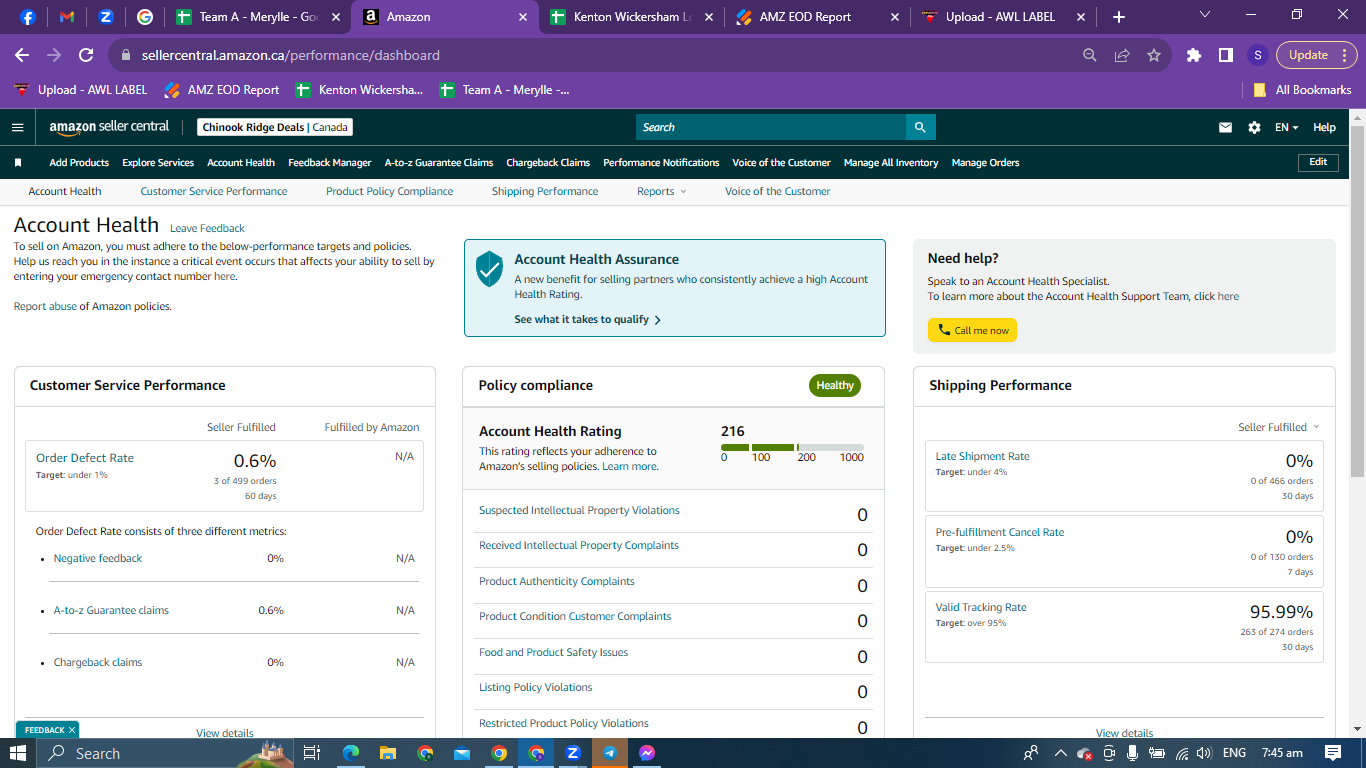Viewport: 1366px width, 768px height.
Task: Open the Product Policy Compliance sub-tab
Action: 389,191
